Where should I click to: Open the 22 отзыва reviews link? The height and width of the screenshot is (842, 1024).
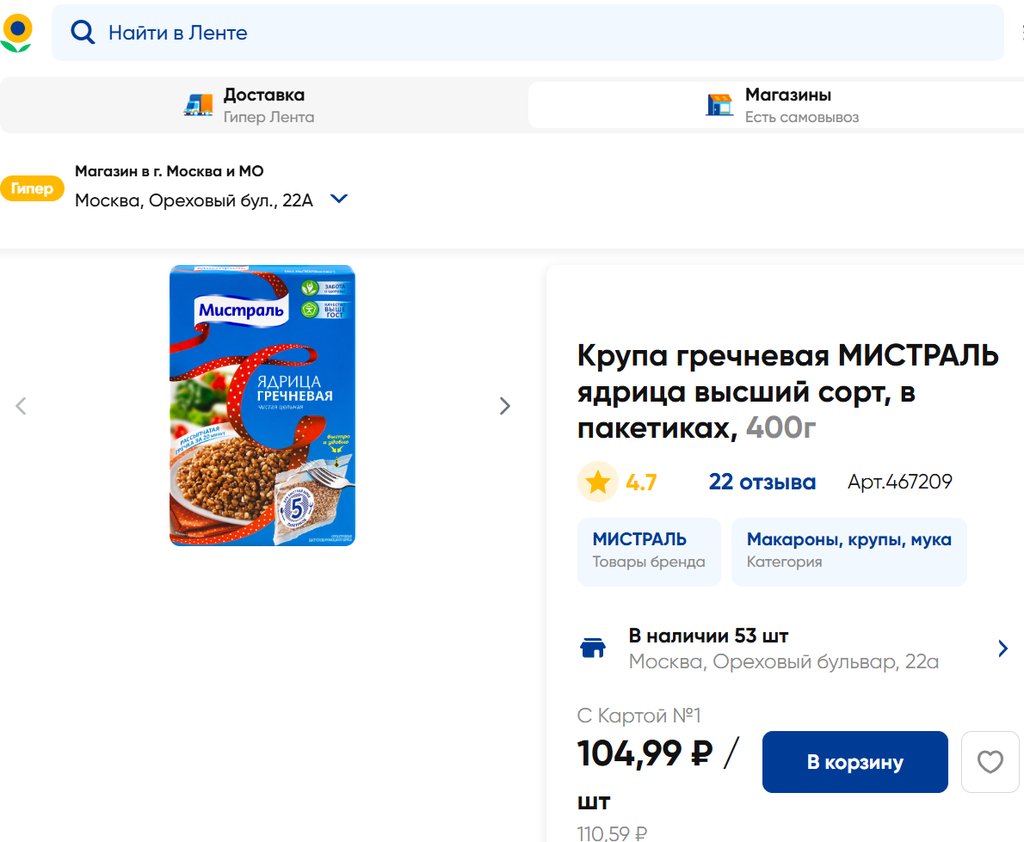click(762, 482)
